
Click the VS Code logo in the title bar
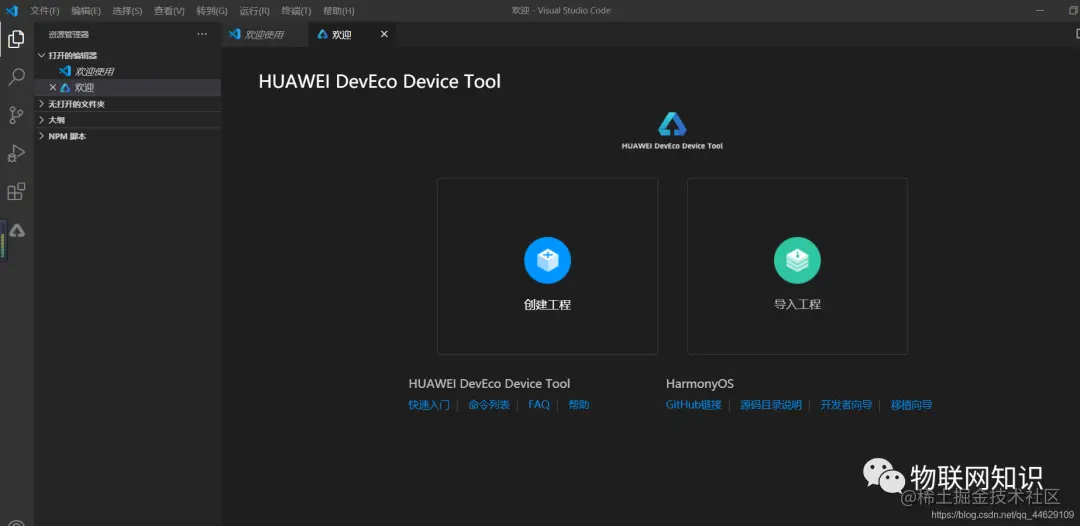tap(12, 10)
